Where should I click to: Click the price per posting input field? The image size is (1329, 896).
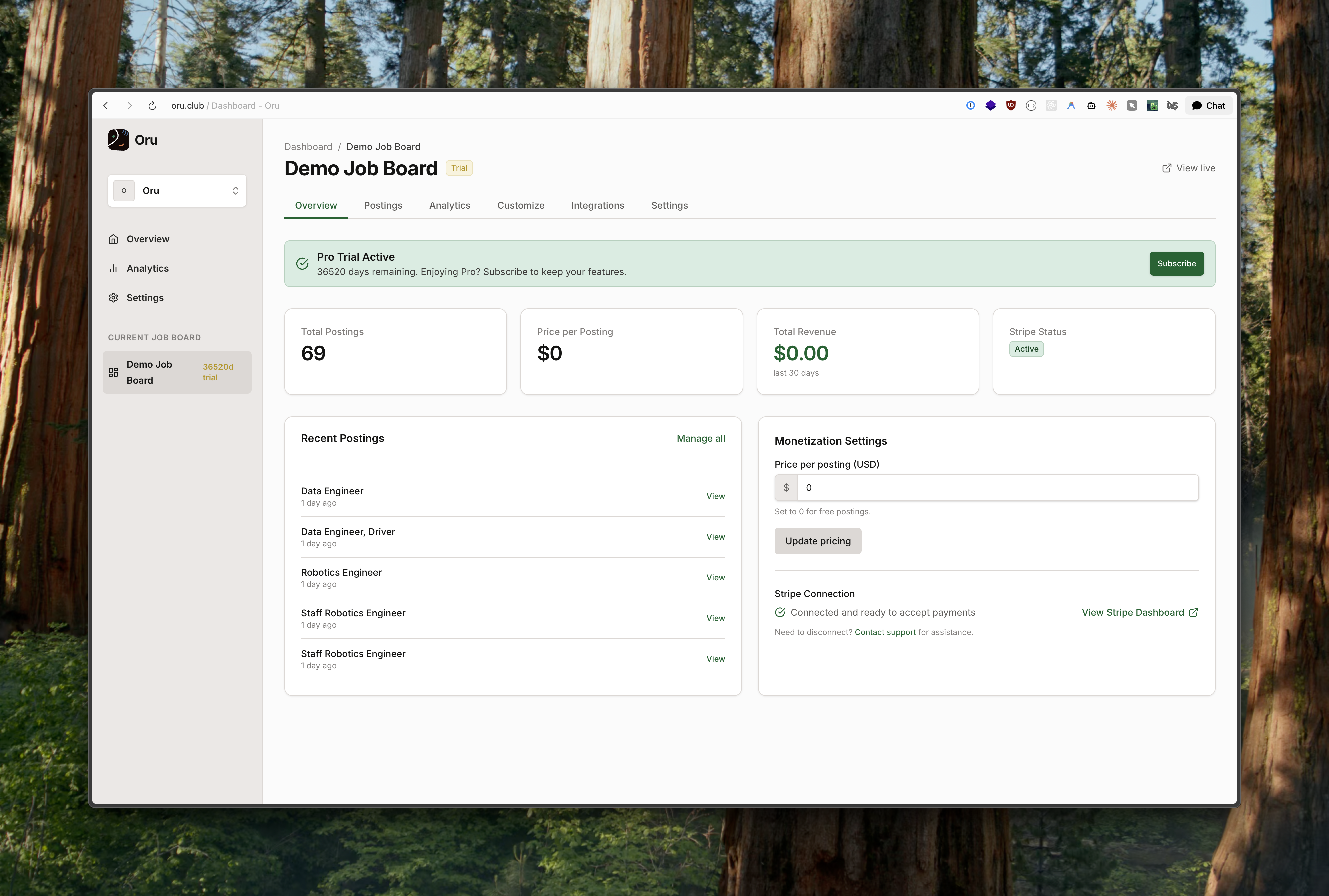click(997, 487)
